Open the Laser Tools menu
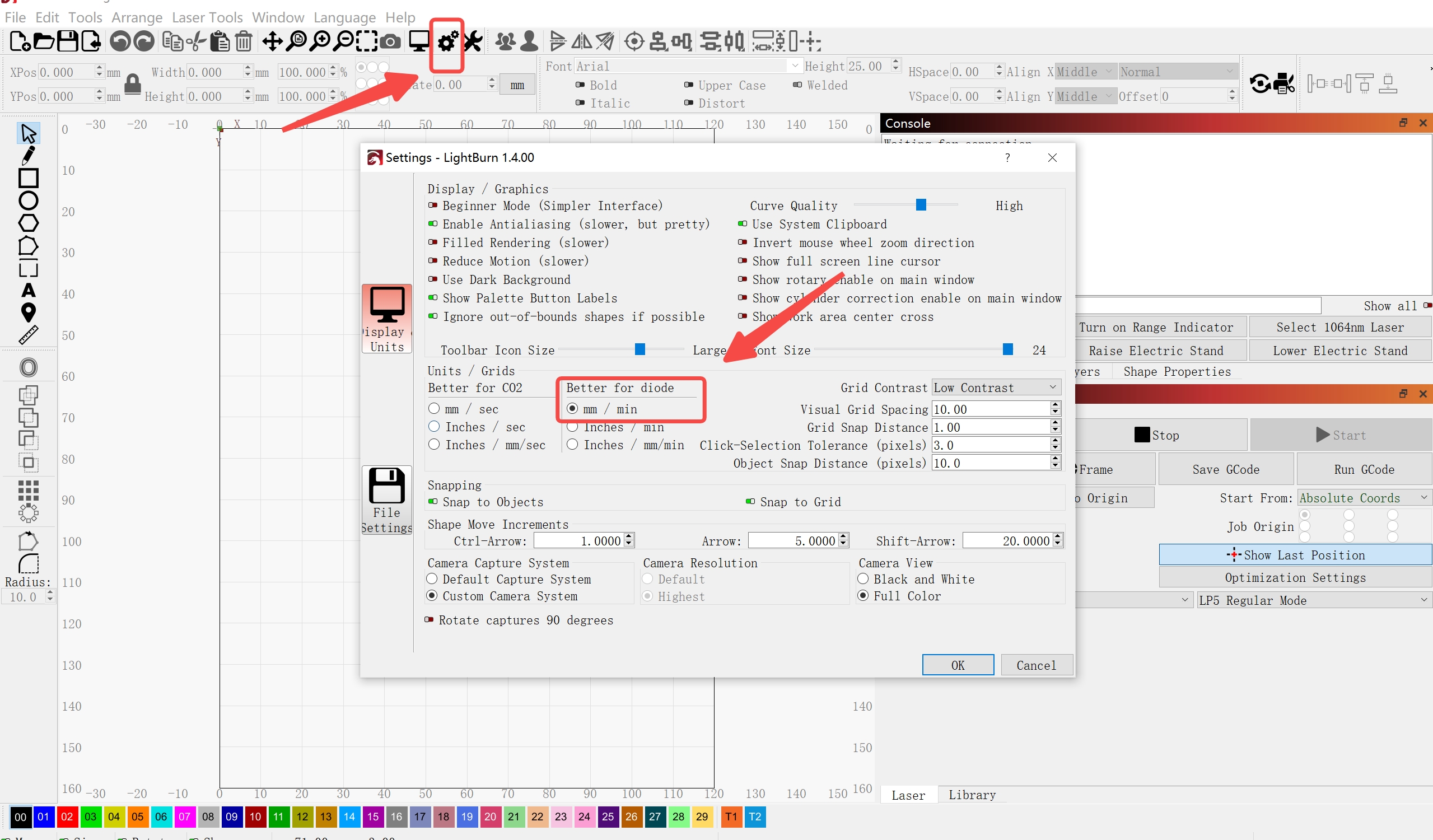 (207, 17)
